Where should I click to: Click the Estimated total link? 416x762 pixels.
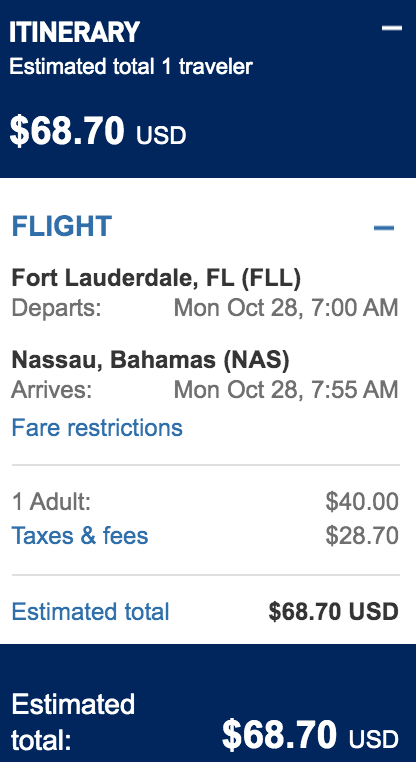click(90, 611)
